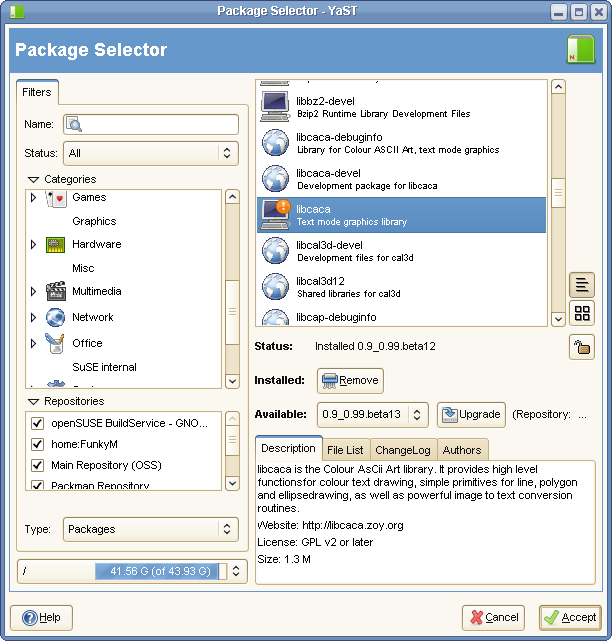612x641 pixels.
Task: Open the disk partition usage dropdown
Action: point(236,571)
